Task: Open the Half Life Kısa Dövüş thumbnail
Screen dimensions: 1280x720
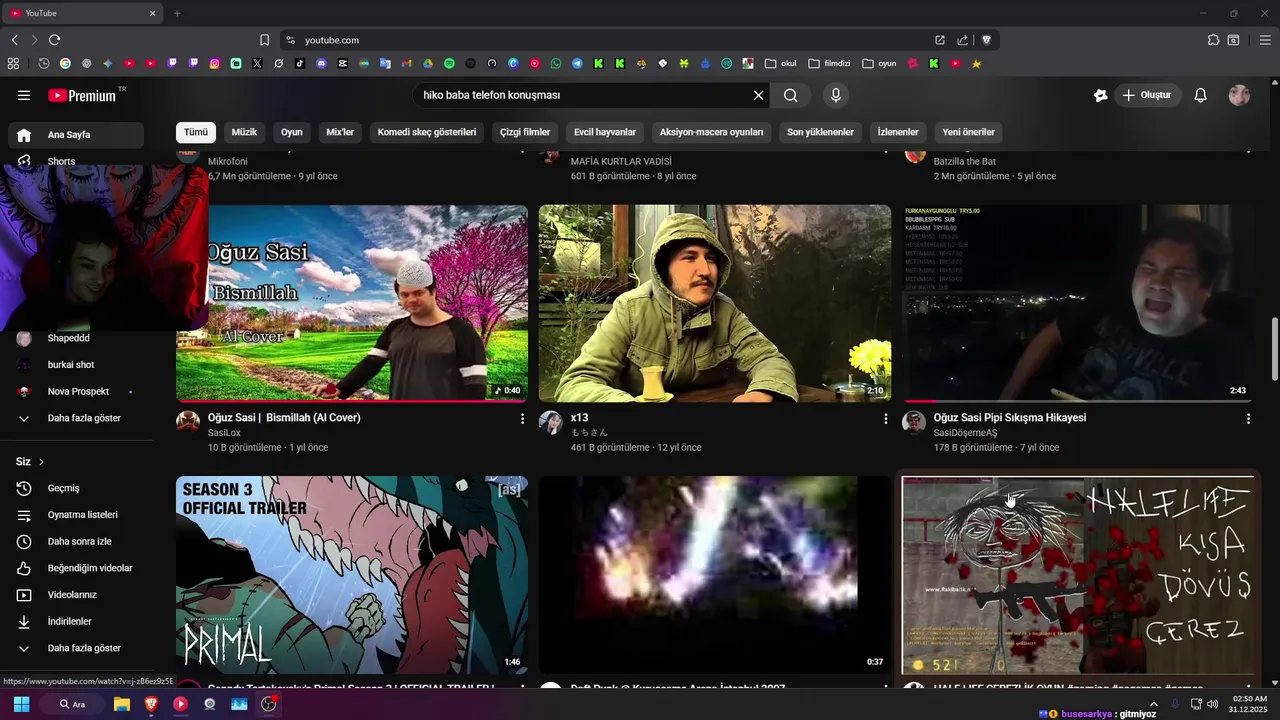Action: click(1078, 575)
